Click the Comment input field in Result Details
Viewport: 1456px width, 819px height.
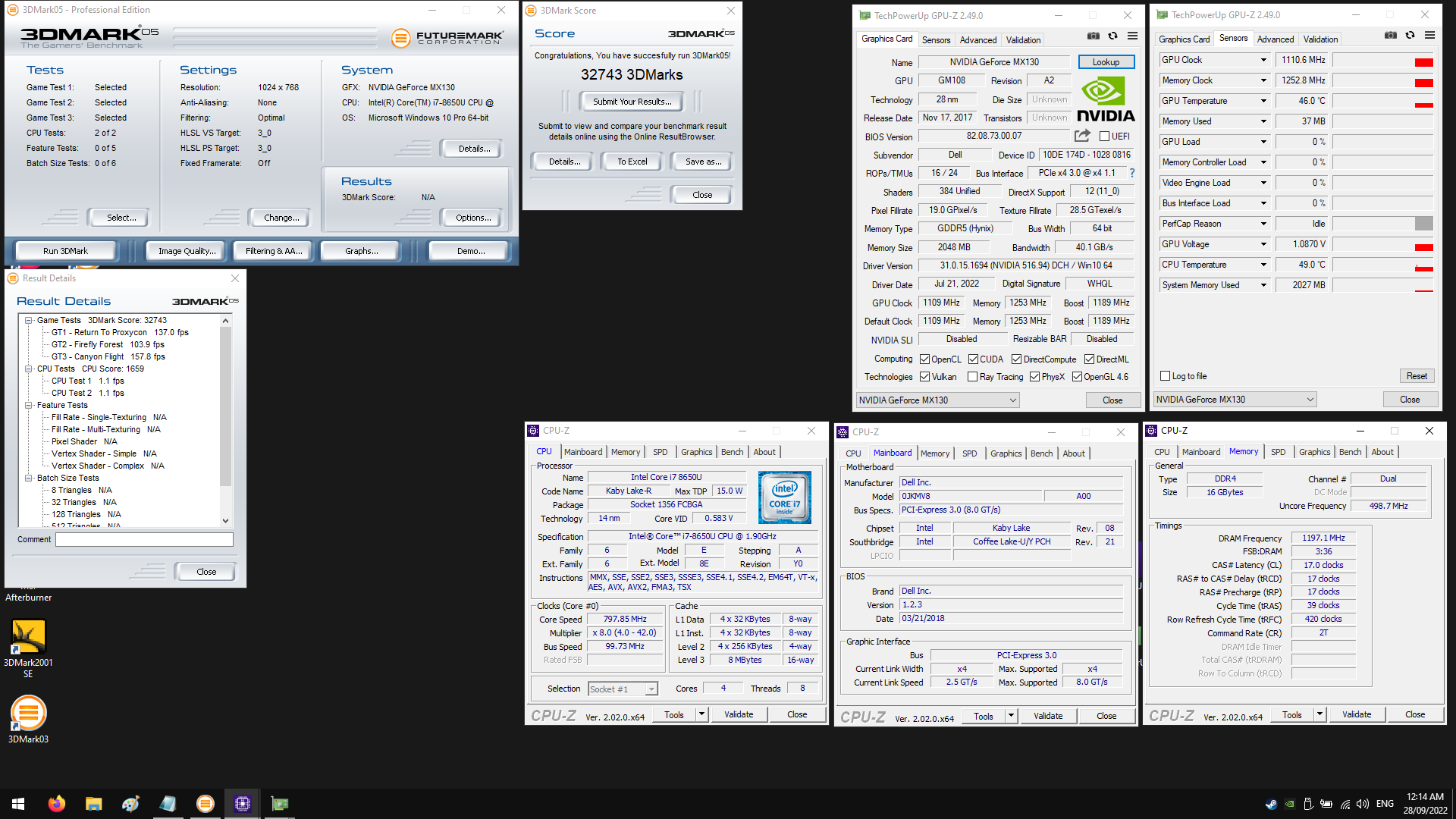click(x=144, y=540)
